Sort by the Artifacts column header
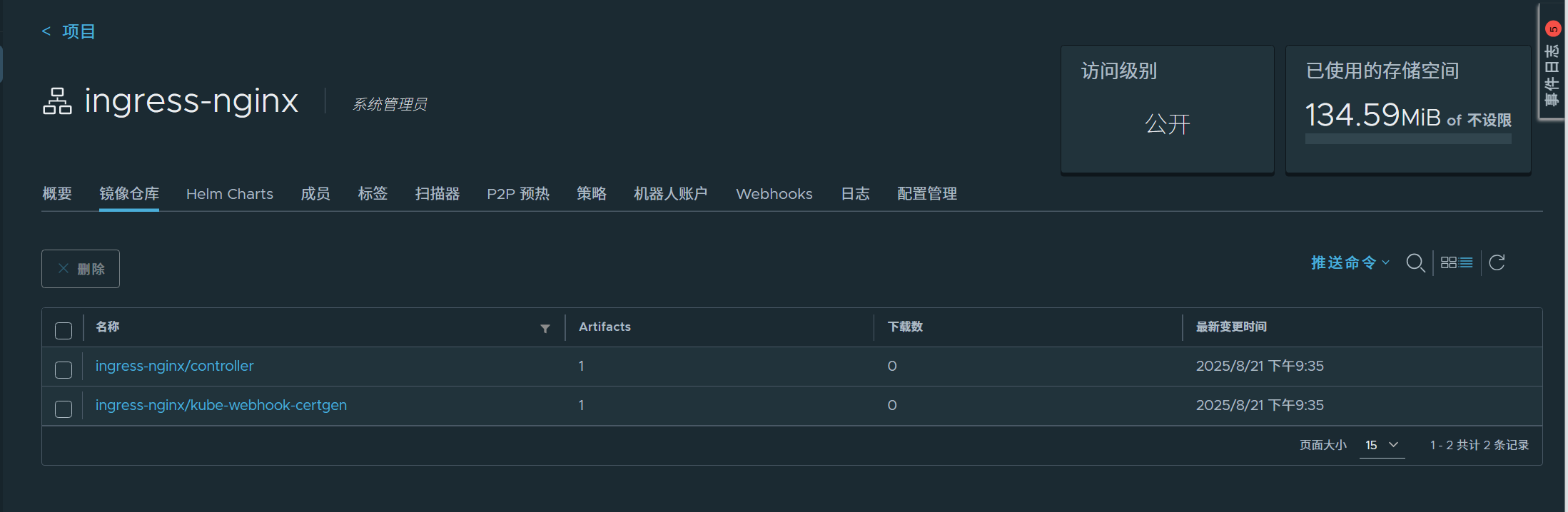Screen dimensions: 1568x512 click(x=605, y=327)
